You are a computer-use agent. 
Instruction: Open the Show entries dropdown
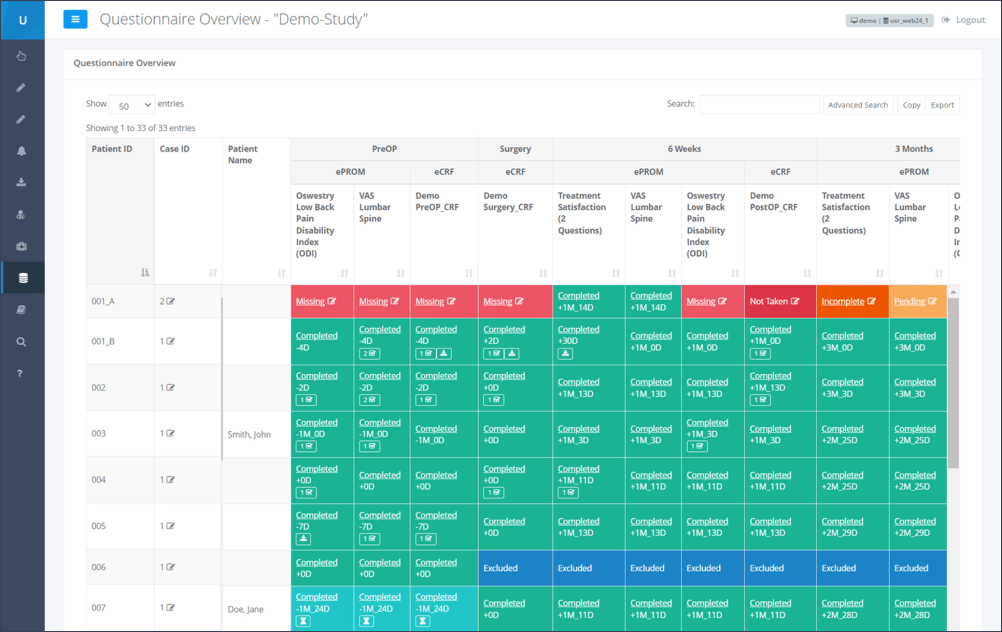pyautogui.click(x=131, y=105)
